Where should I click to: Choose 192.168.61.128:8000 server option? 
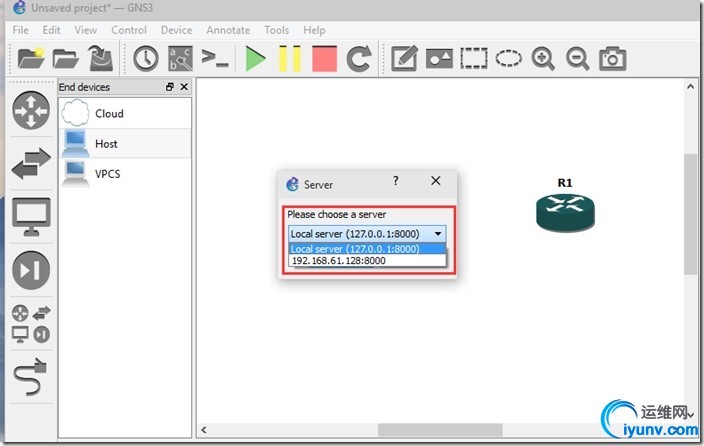click(x=367, y=261)
